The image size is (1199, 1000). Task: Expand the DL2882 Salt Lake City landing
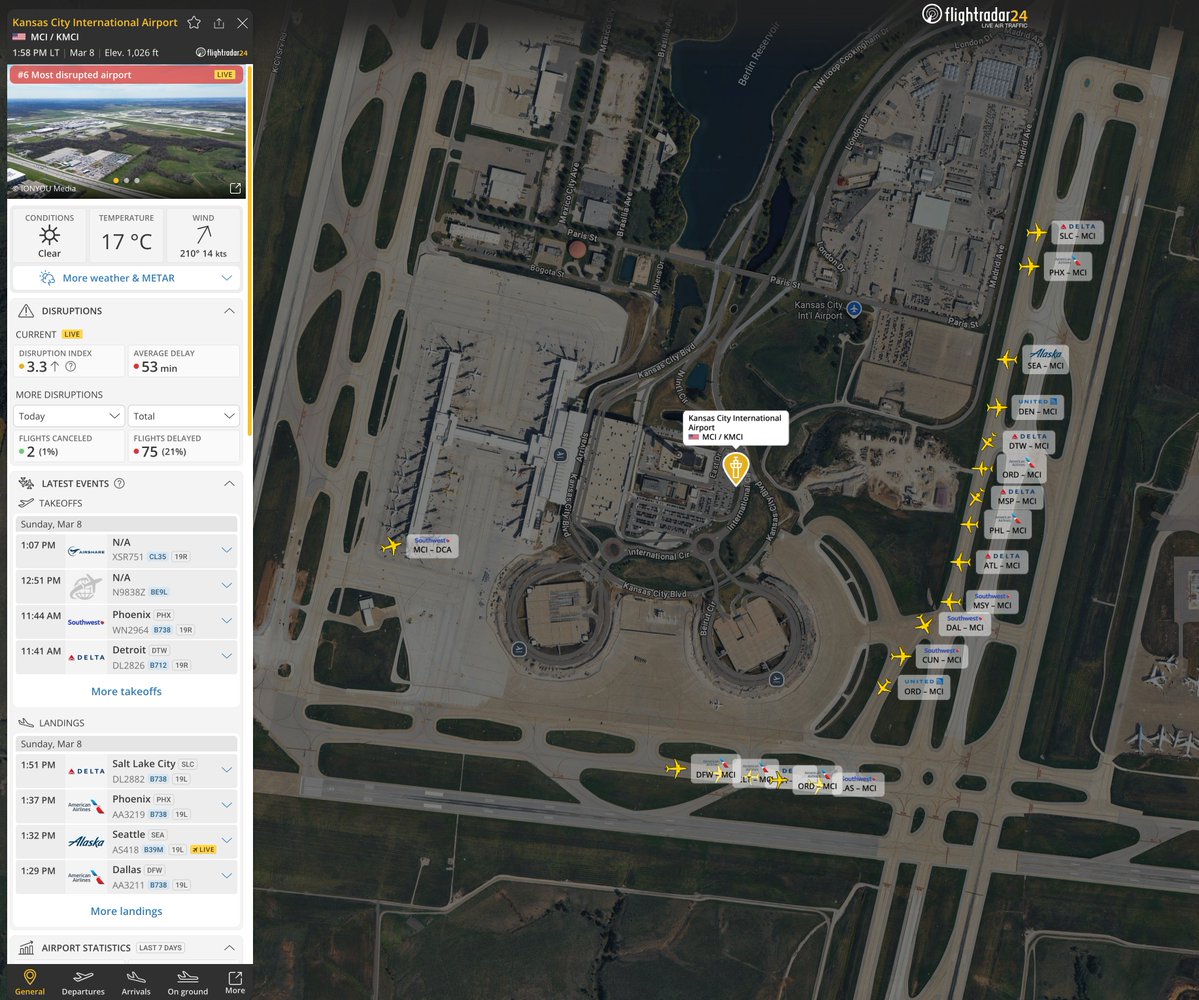[226, 770]
